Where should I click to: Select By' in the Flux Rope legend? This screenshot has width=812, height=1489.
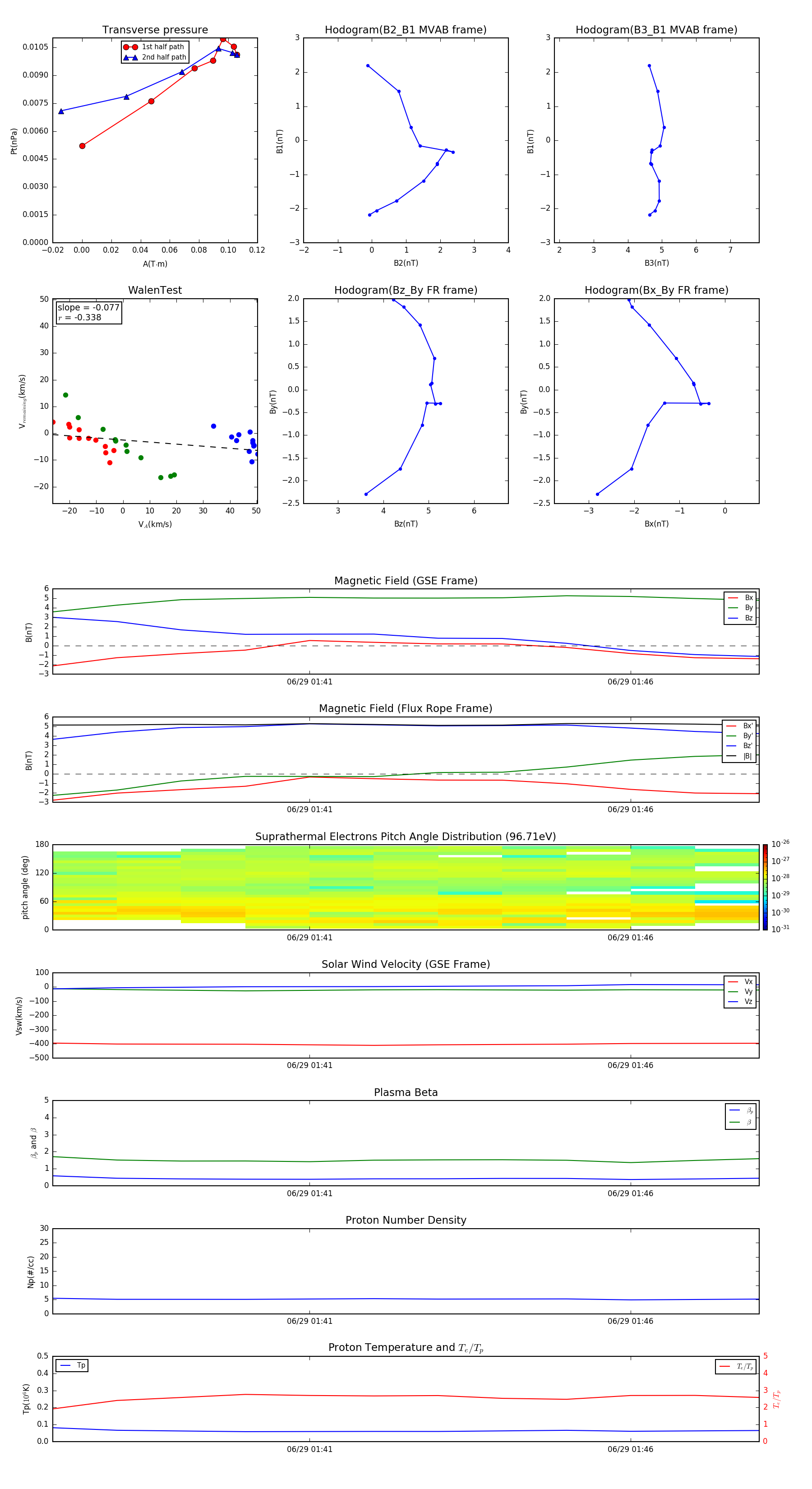pos(739,736)
